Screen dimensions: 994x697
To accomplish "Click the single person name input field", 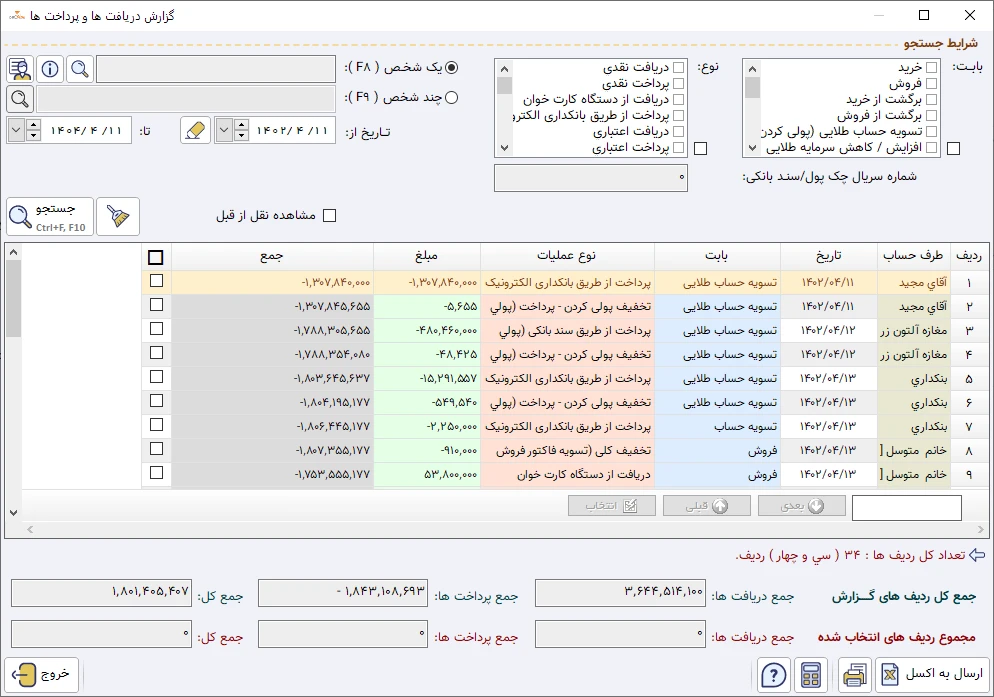I will [216, 68].
